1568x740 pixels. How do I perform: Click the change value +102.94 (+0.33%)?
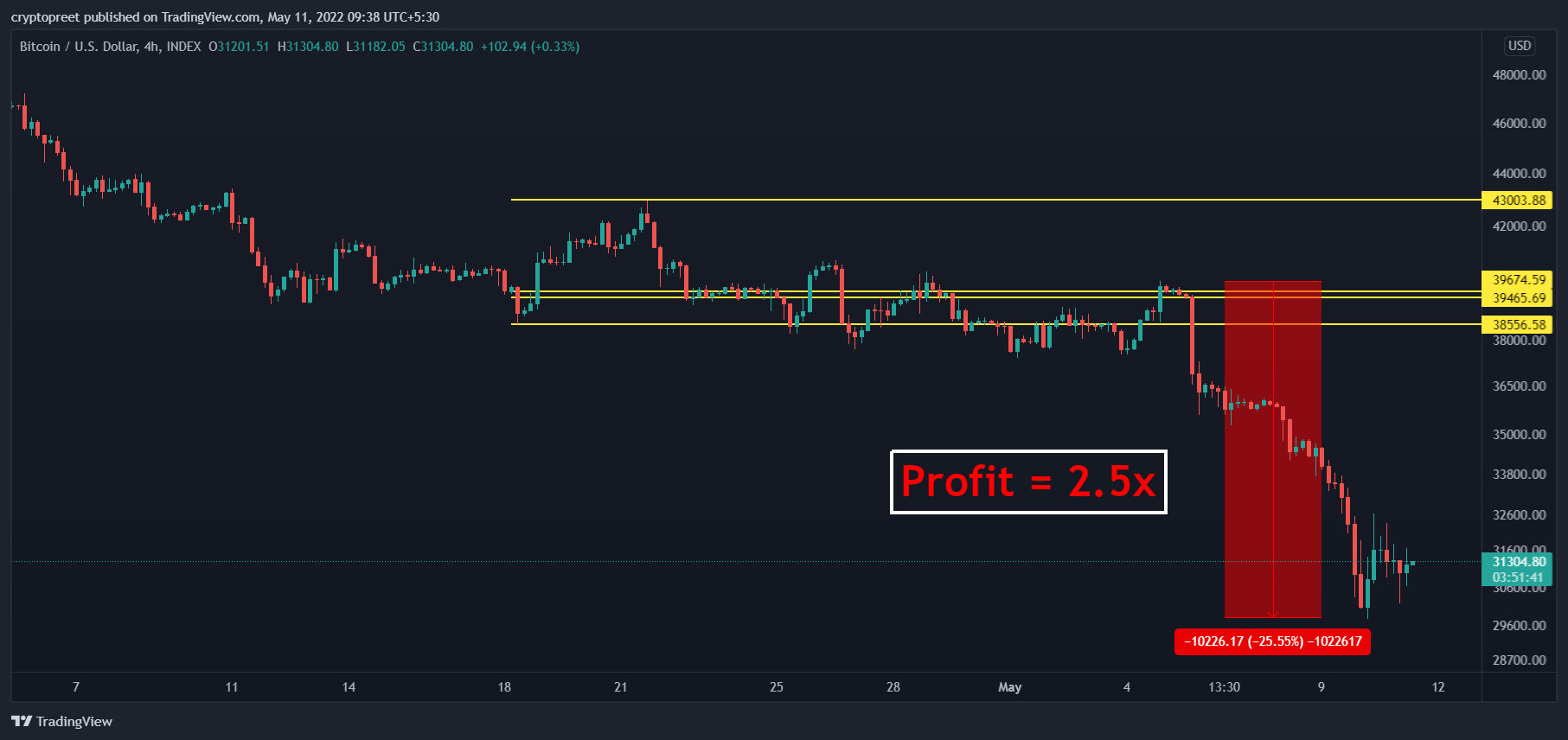click(x=530, y=47)
